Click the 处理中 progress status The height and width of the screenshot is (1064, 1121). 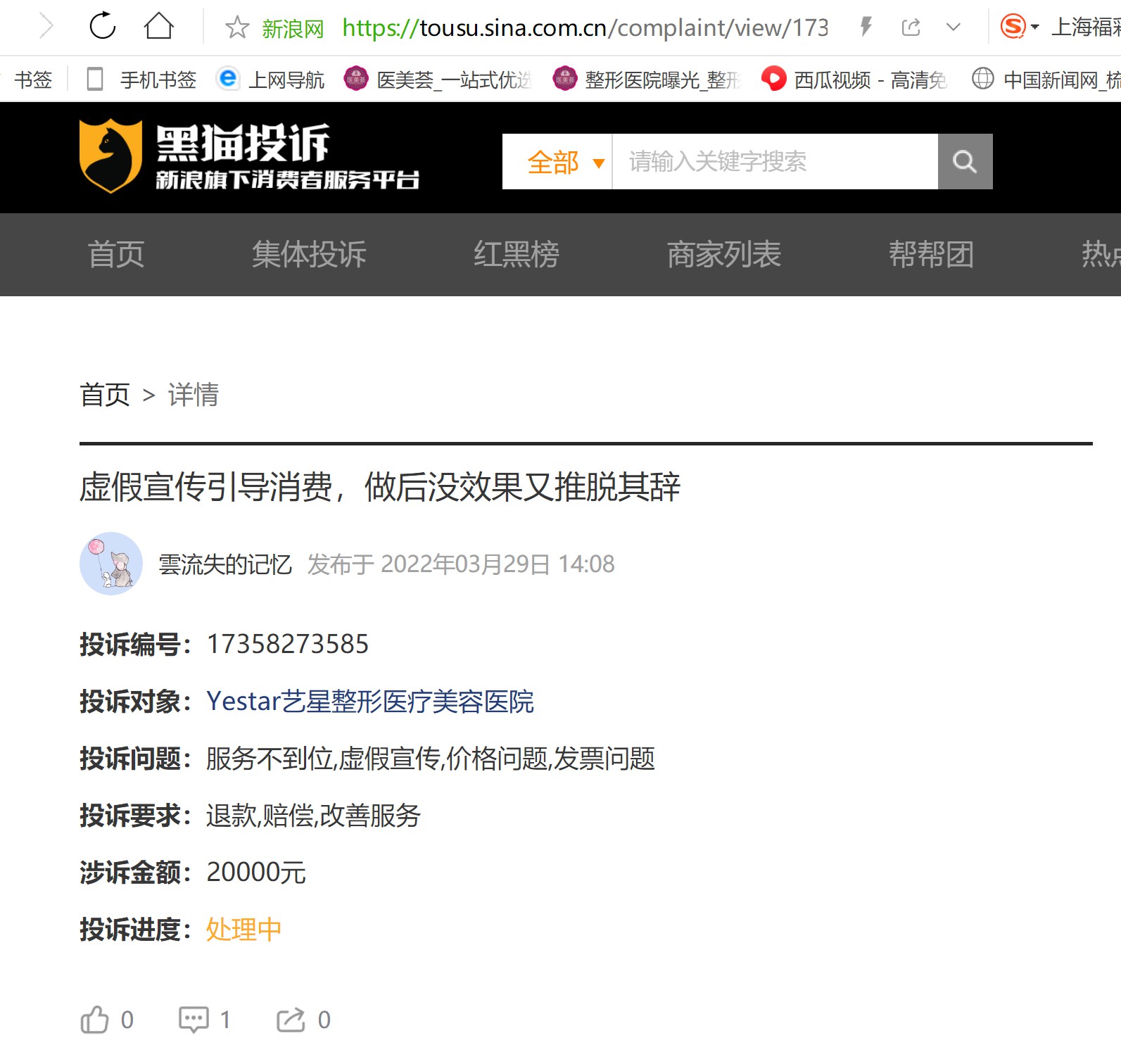click(243, 930)
